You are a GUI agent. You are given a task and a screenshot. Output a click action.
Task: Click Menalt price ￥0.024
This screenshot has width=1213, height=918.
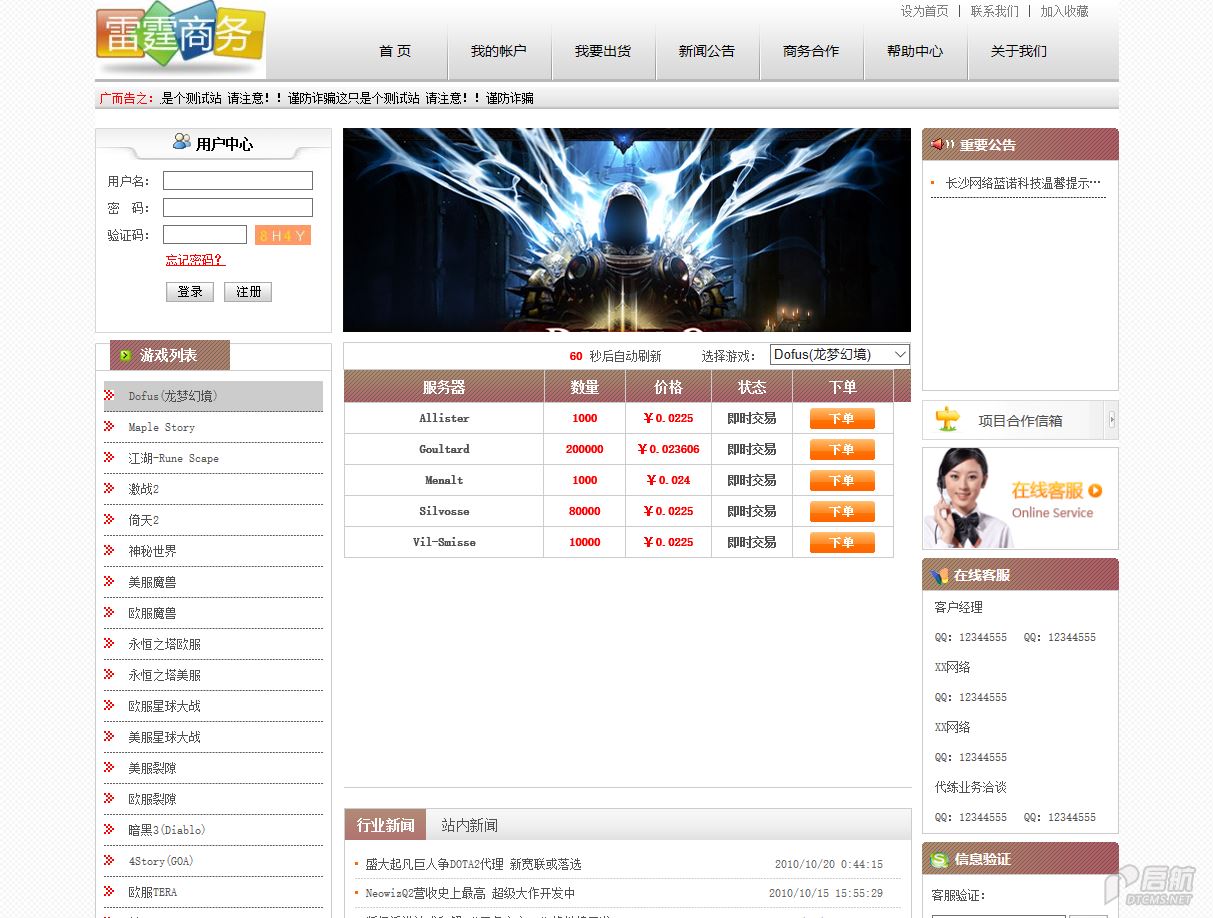tap(668, 480)
